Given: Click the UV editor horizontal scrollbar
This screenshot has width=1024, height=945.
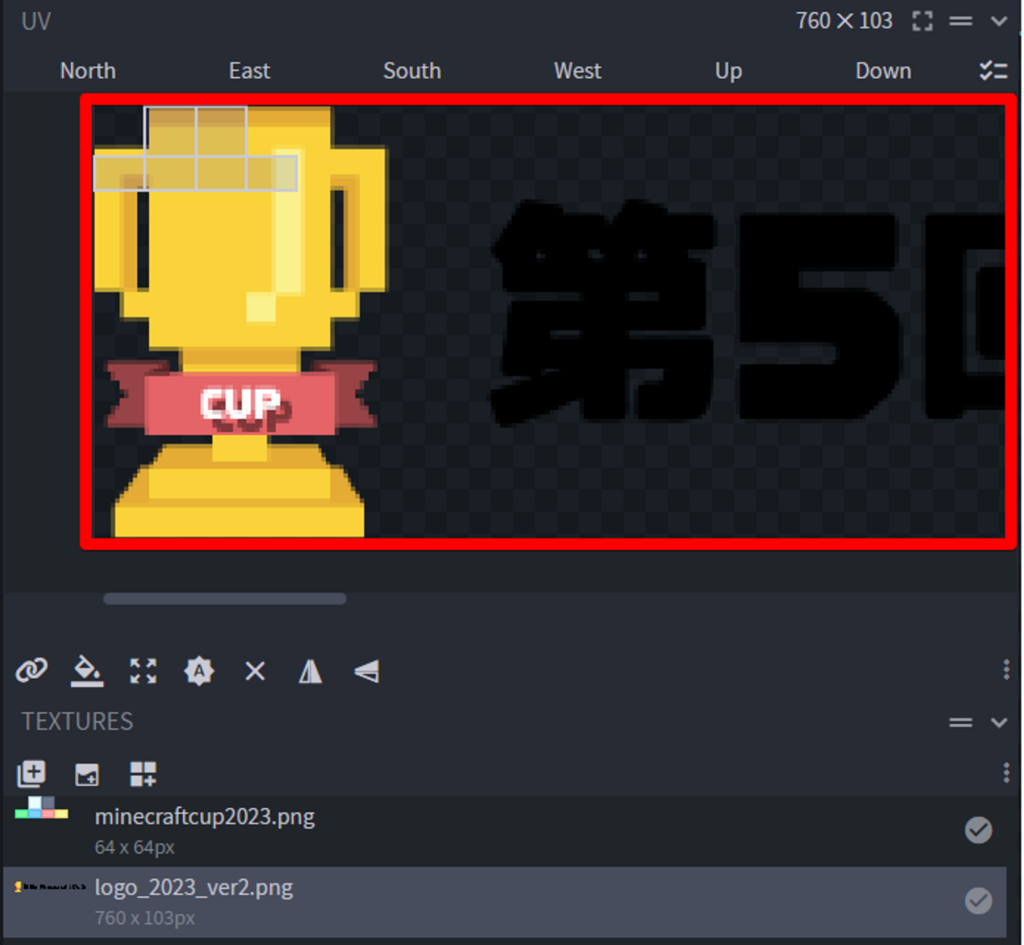Looking at the screenshot, I should [x=225, y=599].
